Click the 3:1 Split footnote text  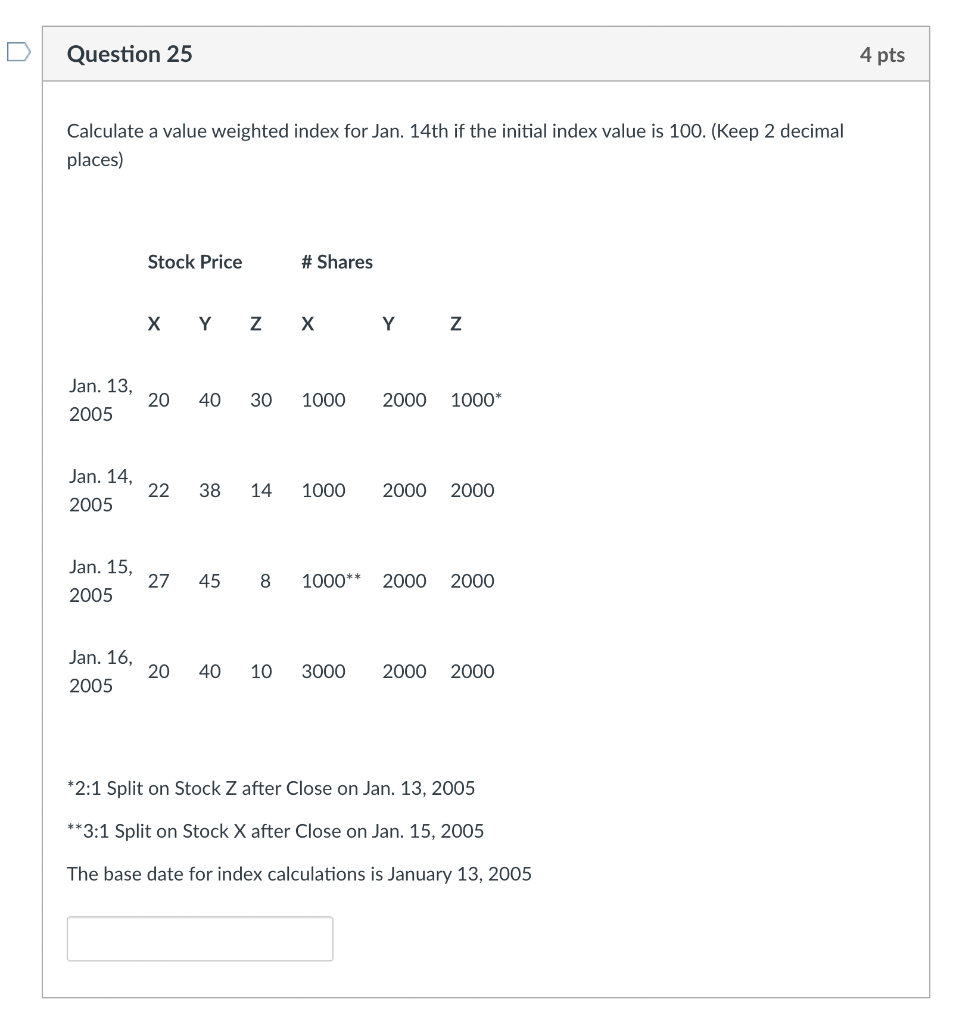coord(276,831)
